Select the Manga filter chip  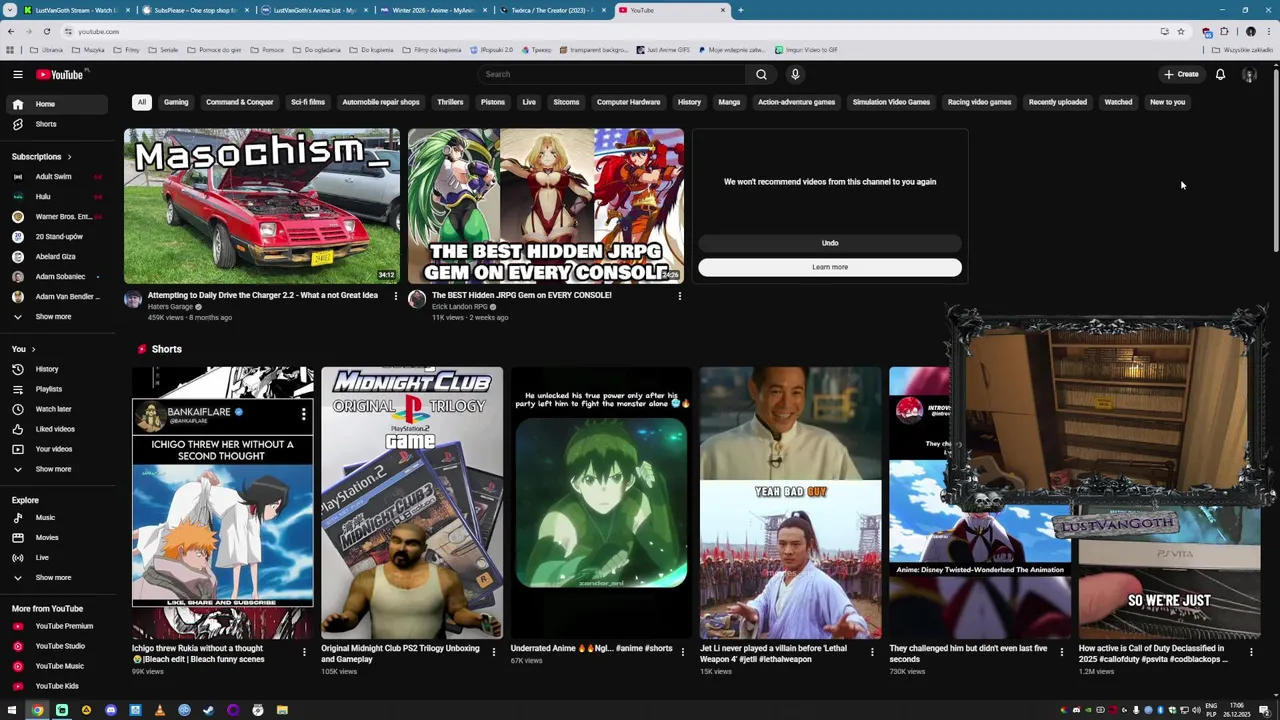point(729,102)
